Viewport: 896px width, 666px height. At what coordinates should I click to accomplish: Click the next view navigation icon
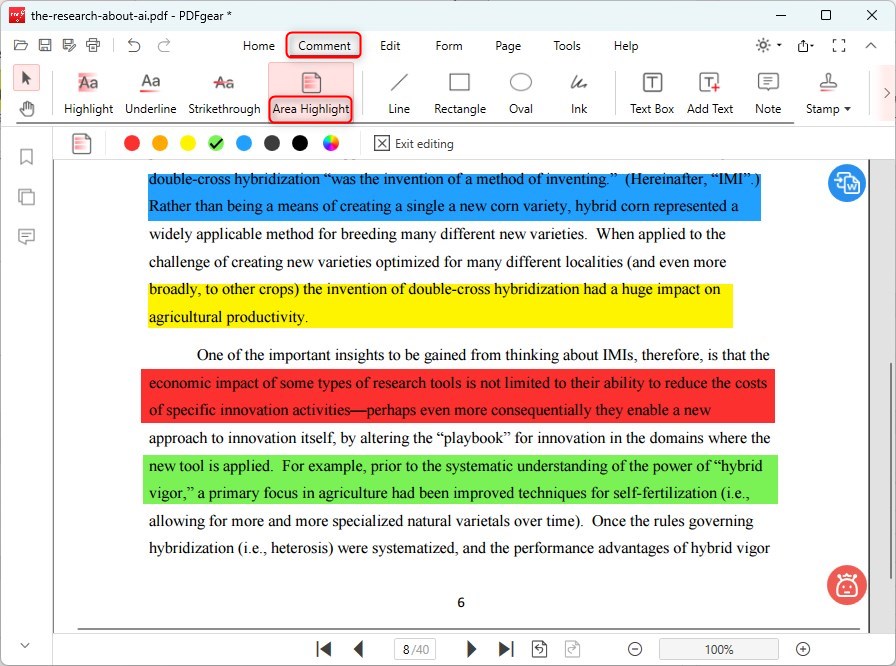click(572, 649)
